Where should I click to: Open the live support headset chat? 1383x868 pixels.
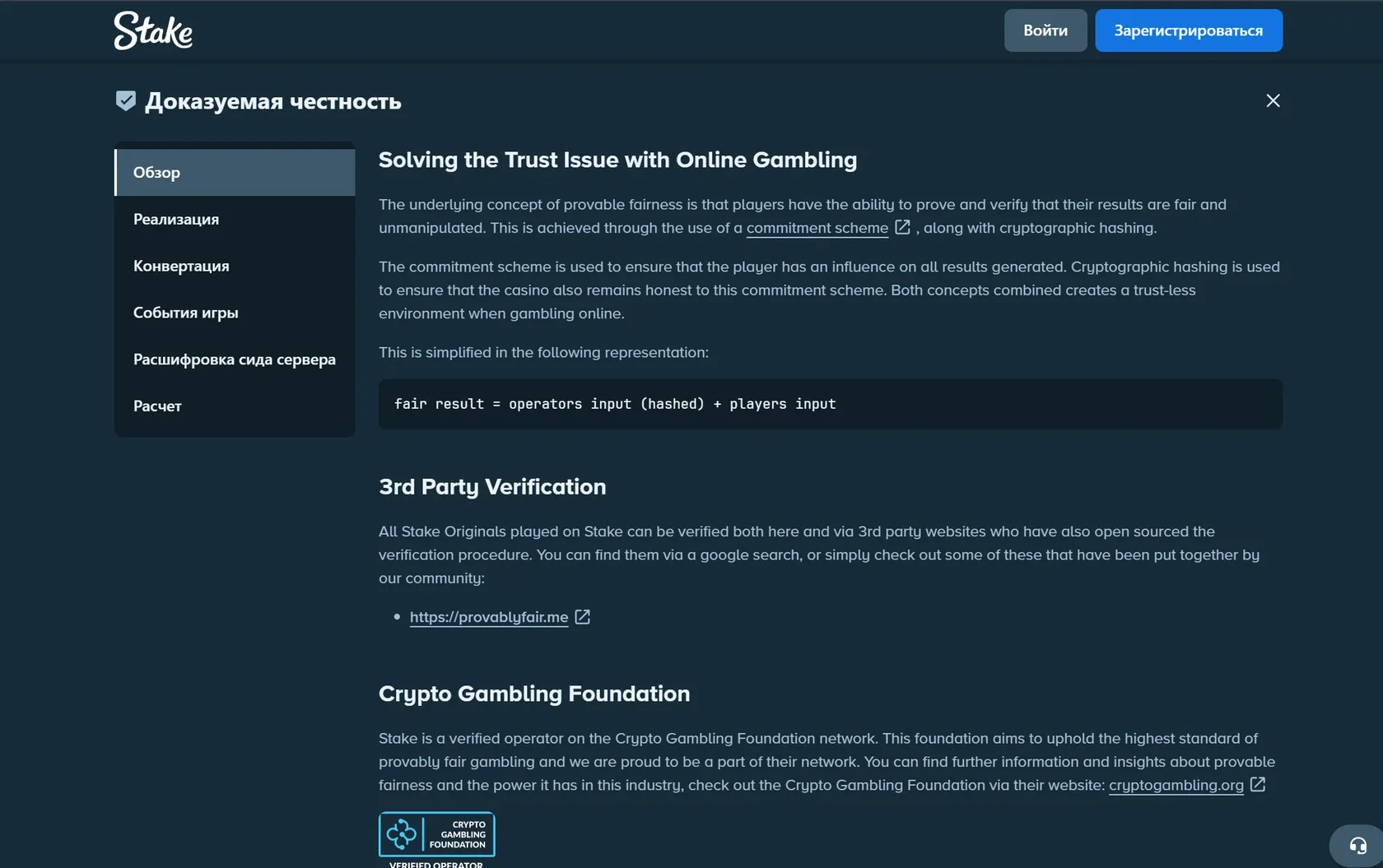tap(1357, 846)
